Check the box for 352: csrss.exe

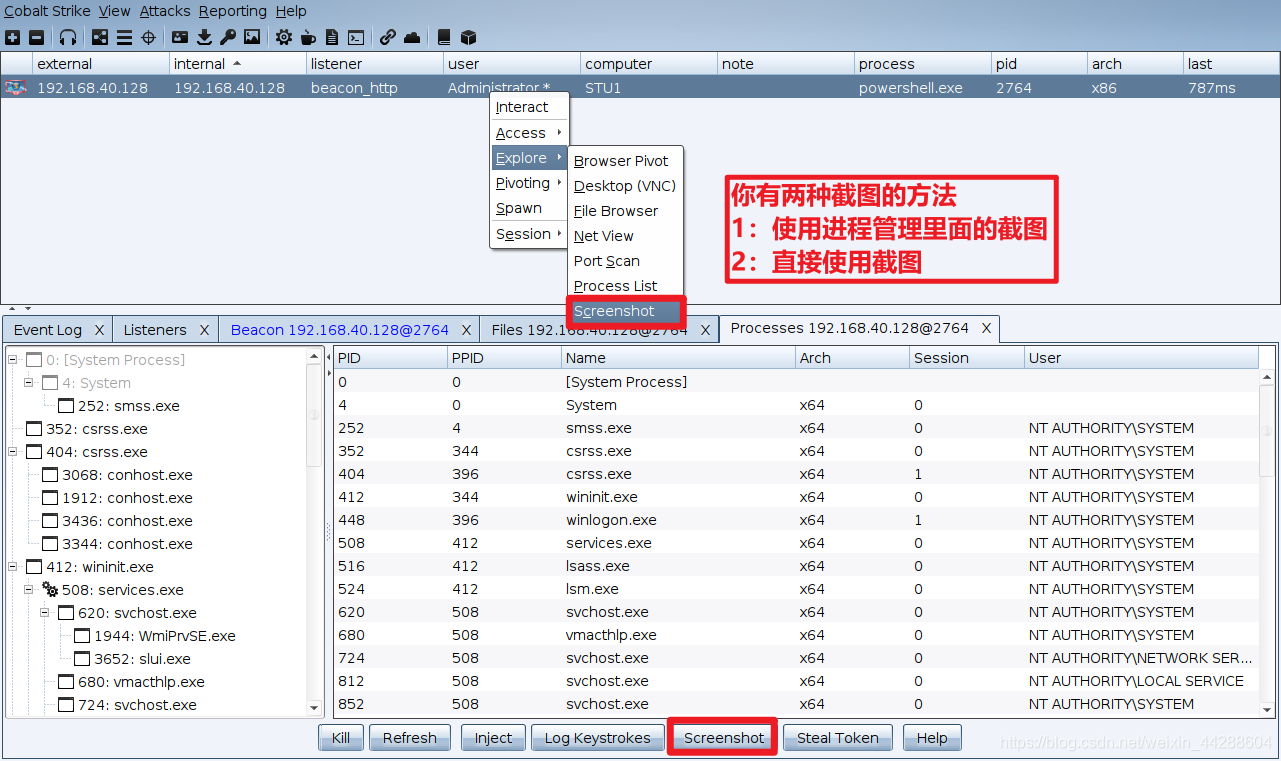tap(34, 429)
